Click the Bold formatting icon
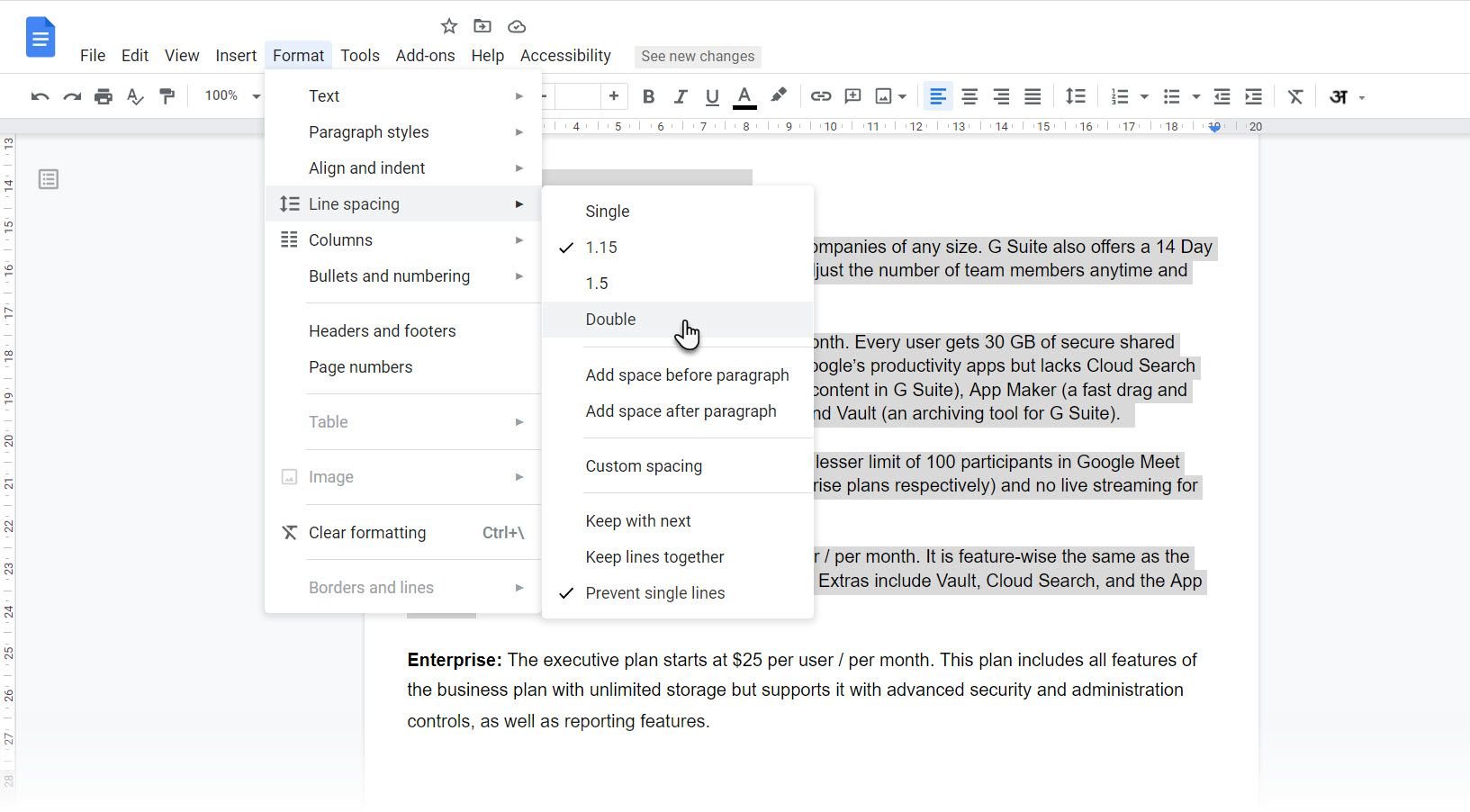This screenshot has width=1470, height=812. [648, 96]
